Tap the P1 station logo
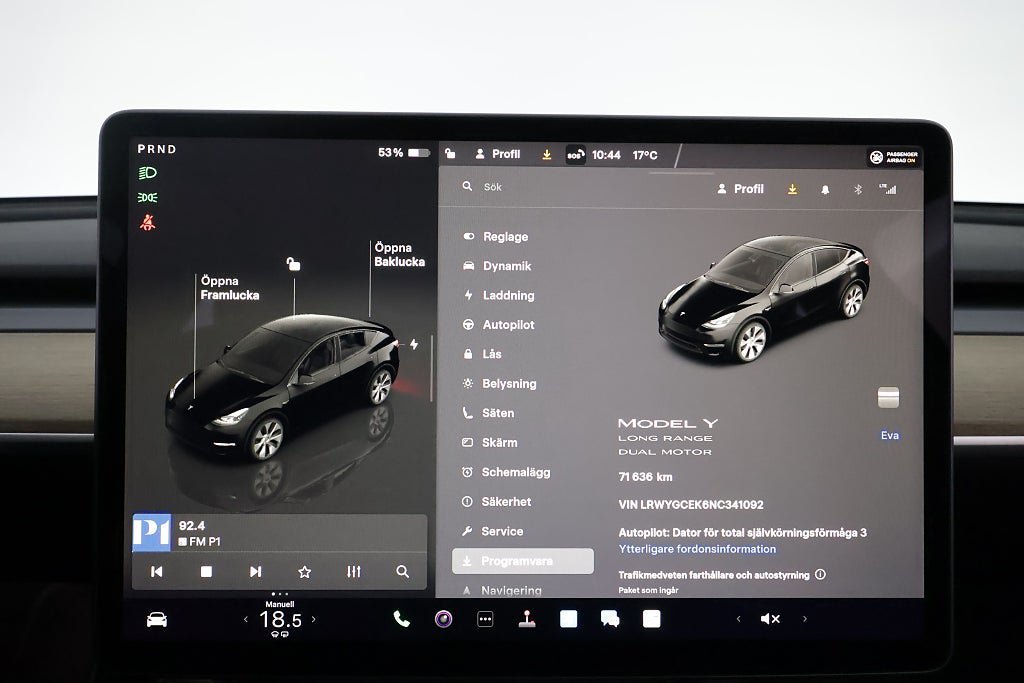 [x=152, y=533]
